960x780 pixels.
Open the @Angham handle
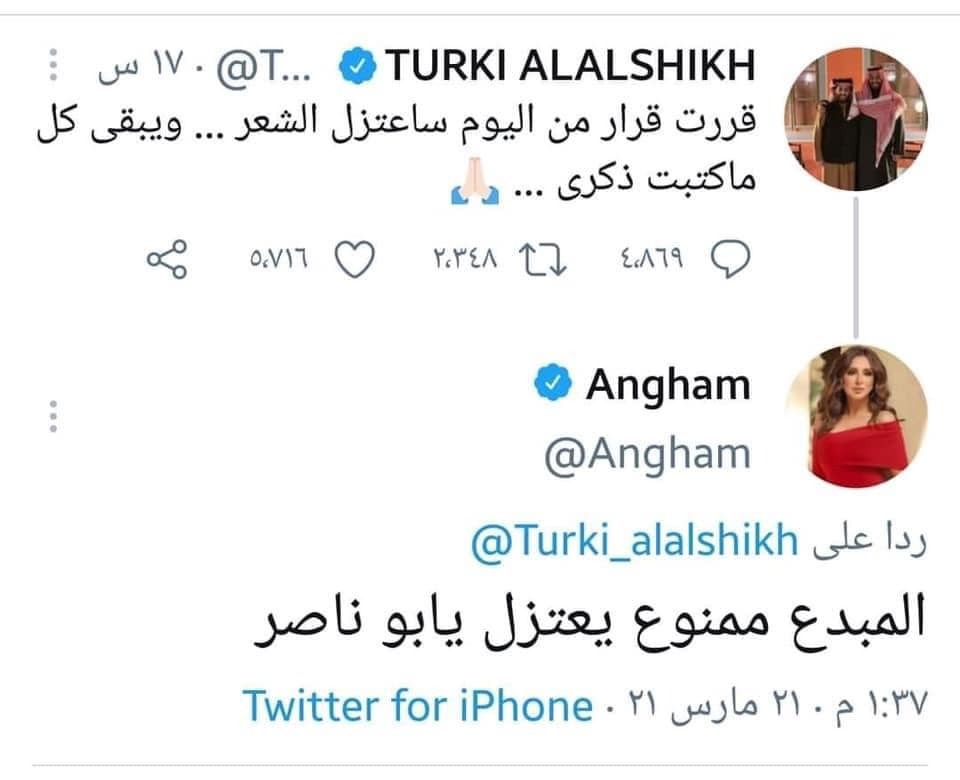[647, 454]
